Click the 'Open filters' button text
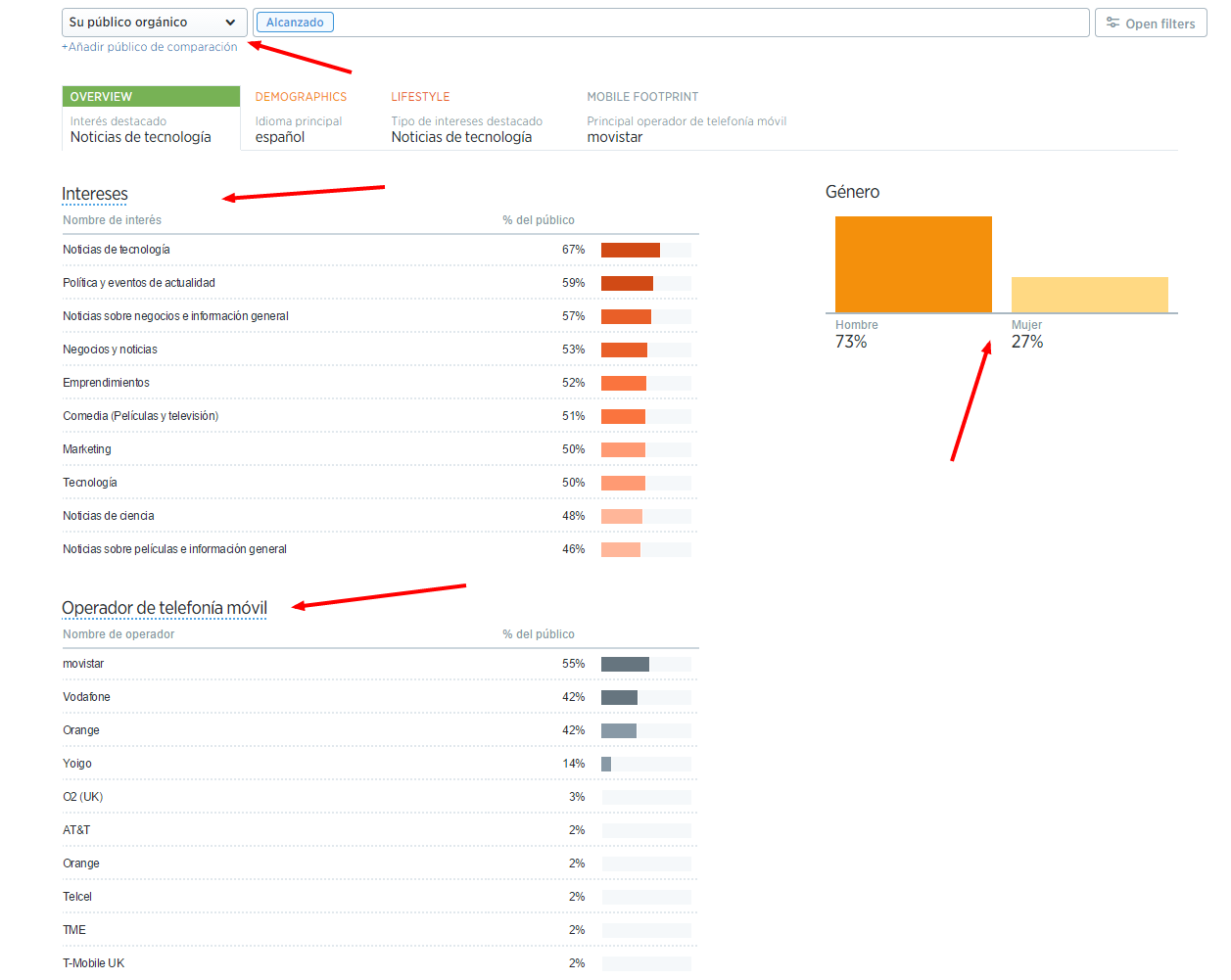 (x=1160, y=23)
